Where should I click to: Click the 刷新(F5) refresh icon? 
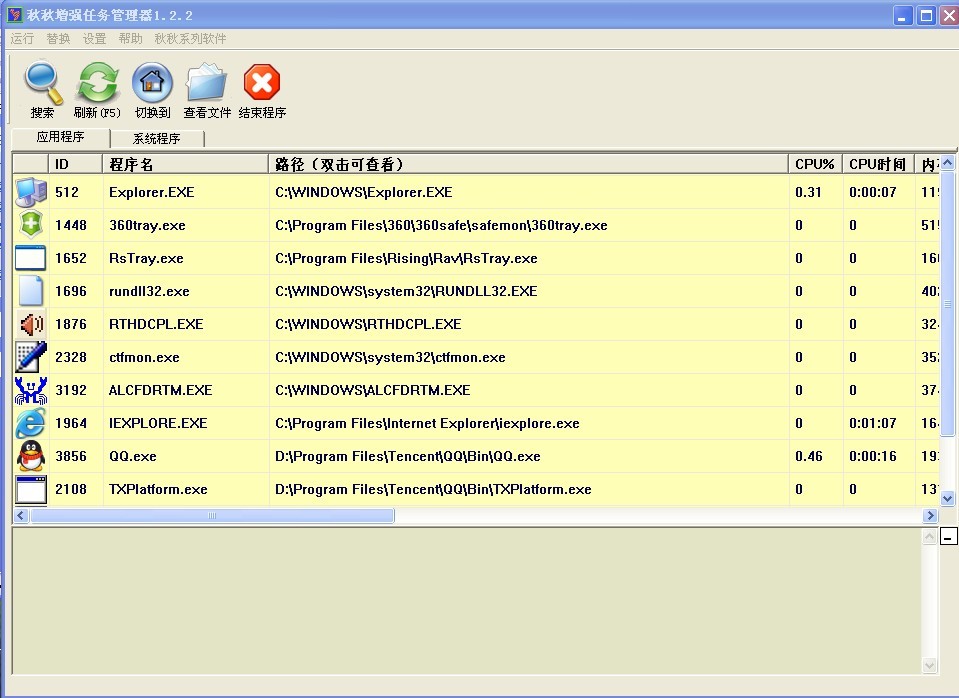96,82
